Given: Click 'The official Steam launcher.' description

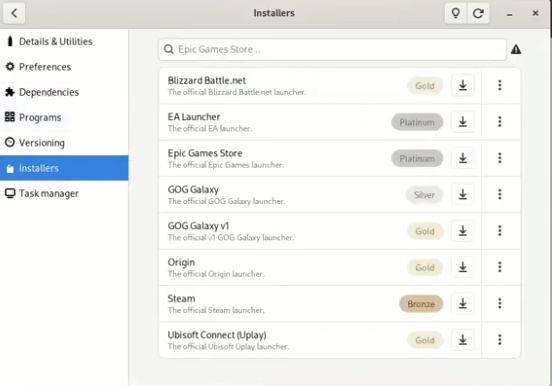Looking at the screenshot, I should (216, 310).
